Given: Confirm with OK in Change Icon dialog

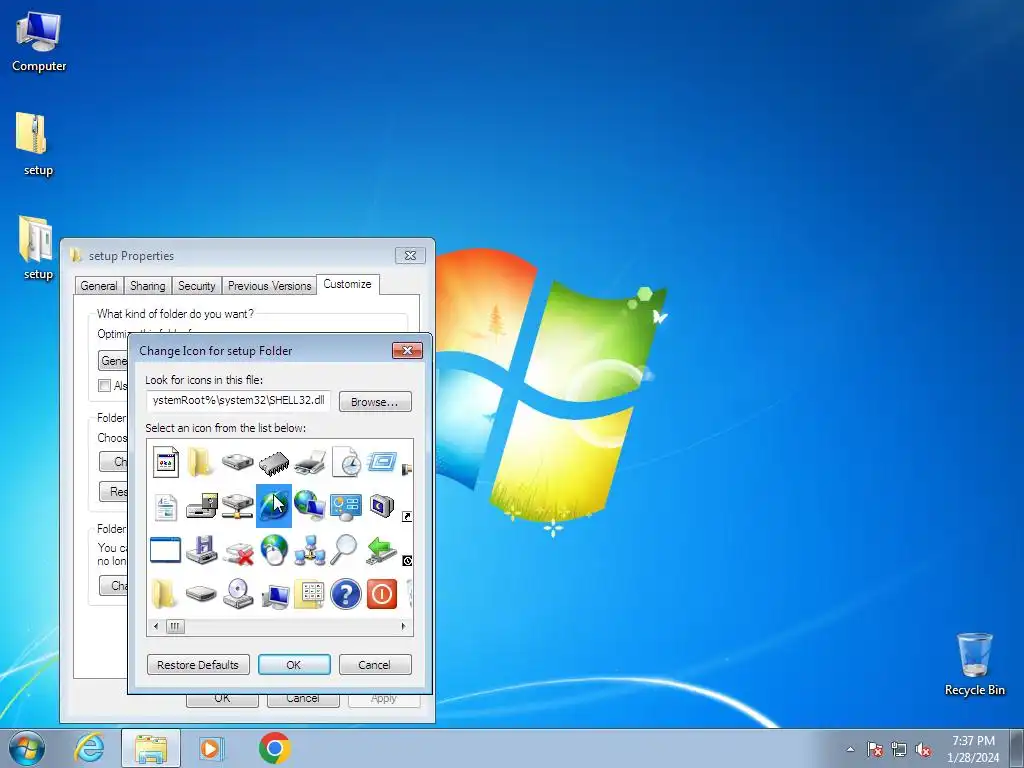Looking at the screenshot, I should (x=294, y=665).
